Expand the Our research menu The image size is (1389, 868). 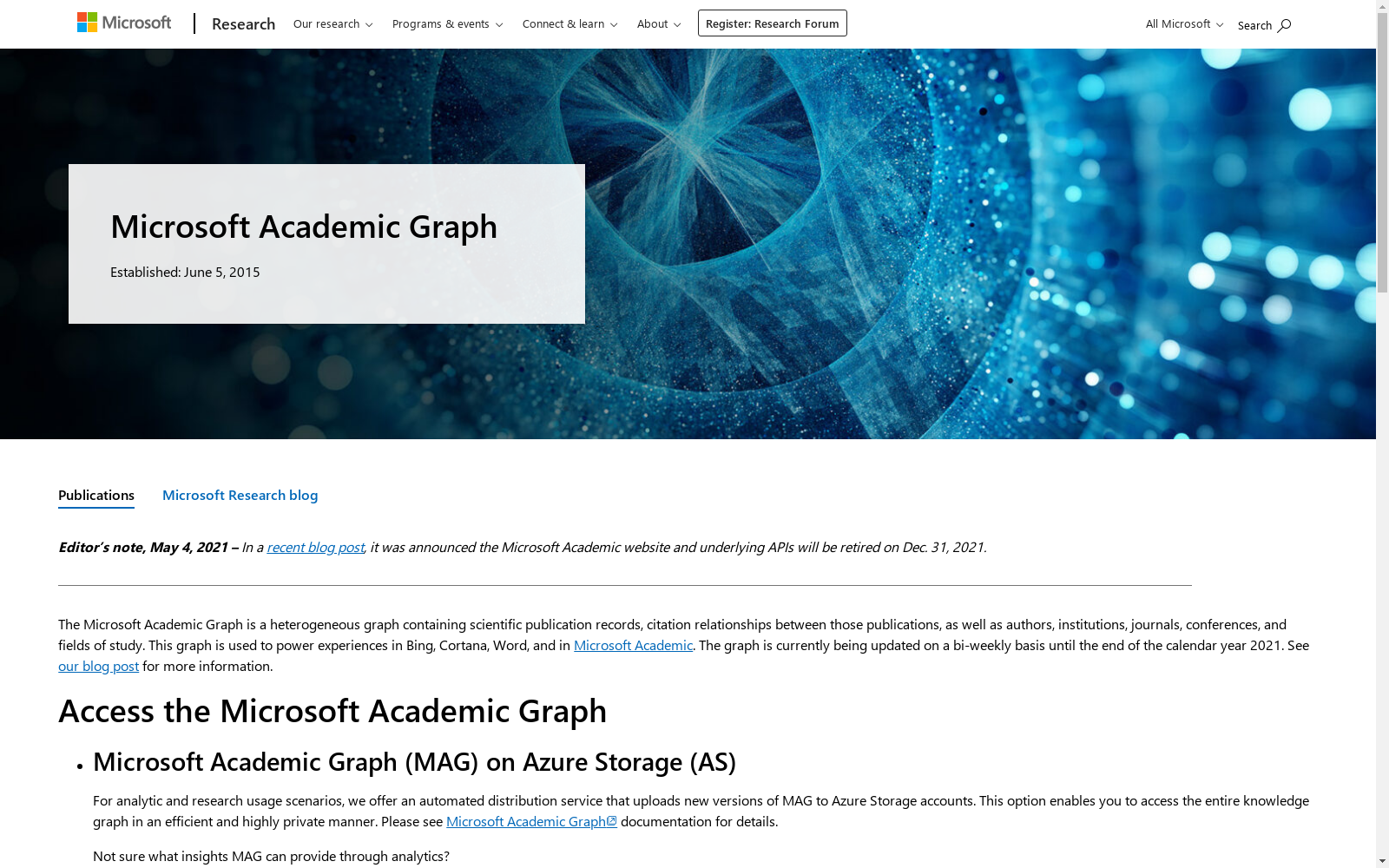tap(333, 23)
